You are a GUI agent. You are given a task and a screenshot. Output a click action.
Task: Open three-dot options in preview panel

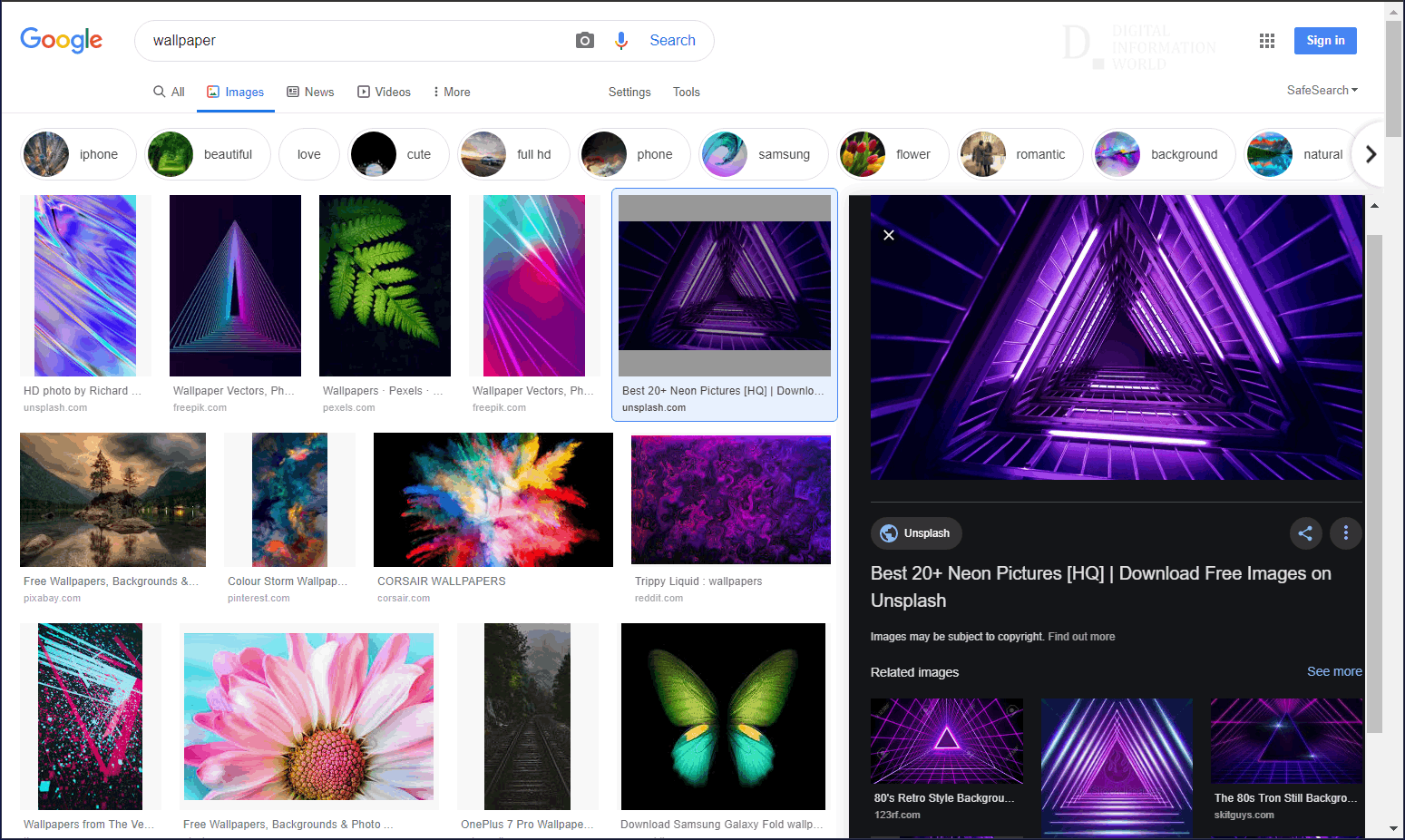[x=1346, y=533]
